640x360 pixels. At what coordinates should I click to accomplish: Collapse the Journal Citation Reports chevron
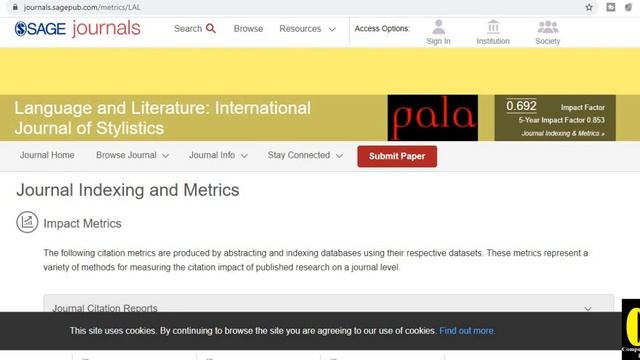pyautogui.click(x=588, y=309)
